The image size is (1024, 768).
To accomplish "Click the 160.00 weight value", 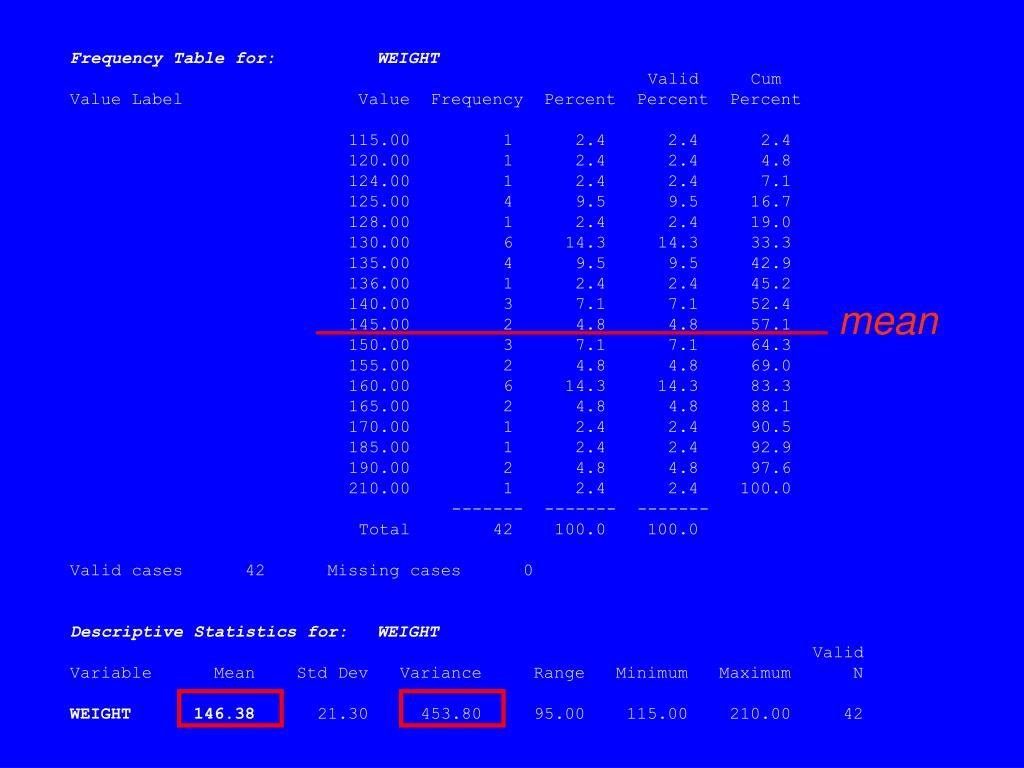I will 379,386.
